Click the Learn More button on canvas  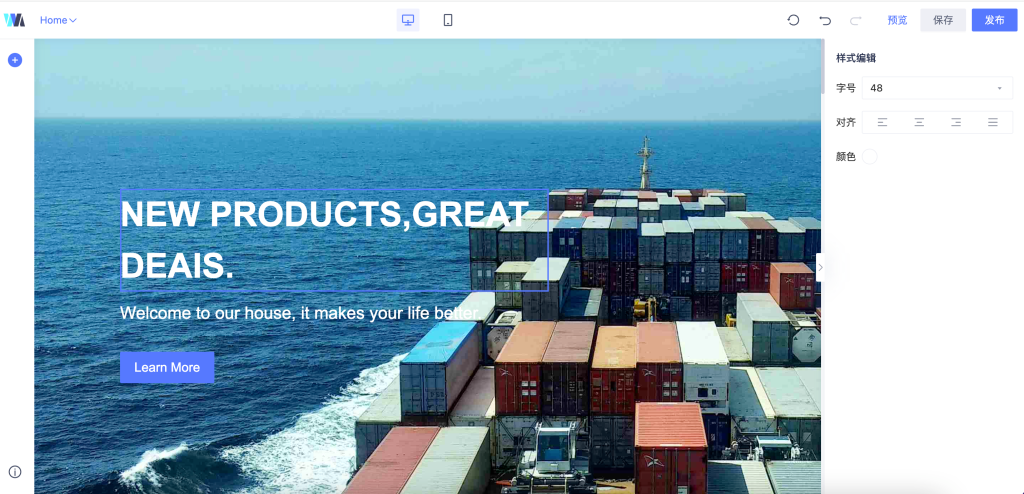pyautogui.click(x=167, y=367)
